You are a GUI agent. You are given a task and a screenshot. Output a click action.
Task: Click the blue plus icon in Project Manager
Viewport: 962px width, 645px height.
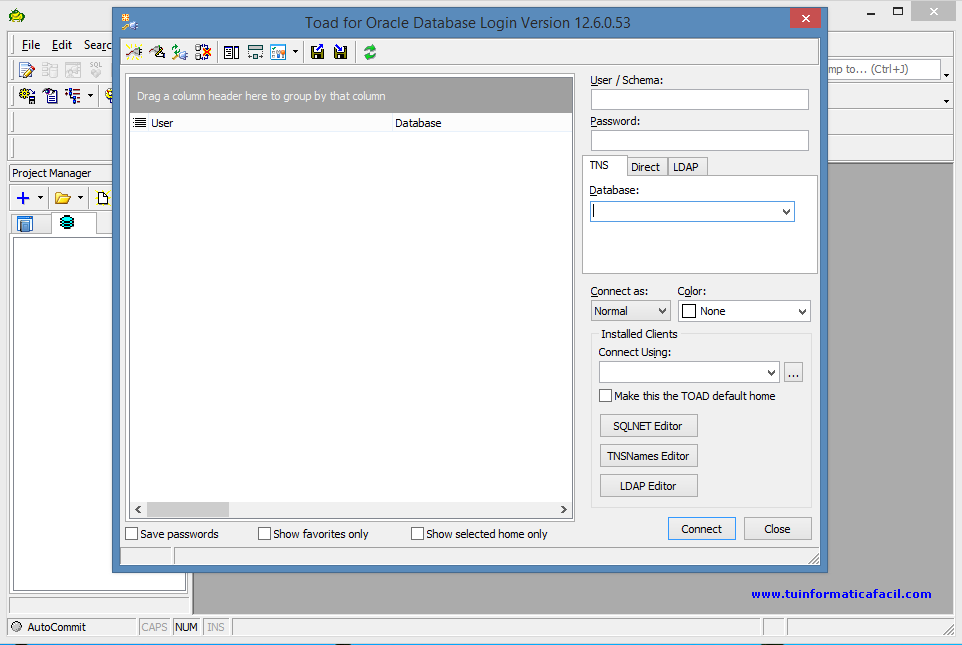click(x=23, y=198)
